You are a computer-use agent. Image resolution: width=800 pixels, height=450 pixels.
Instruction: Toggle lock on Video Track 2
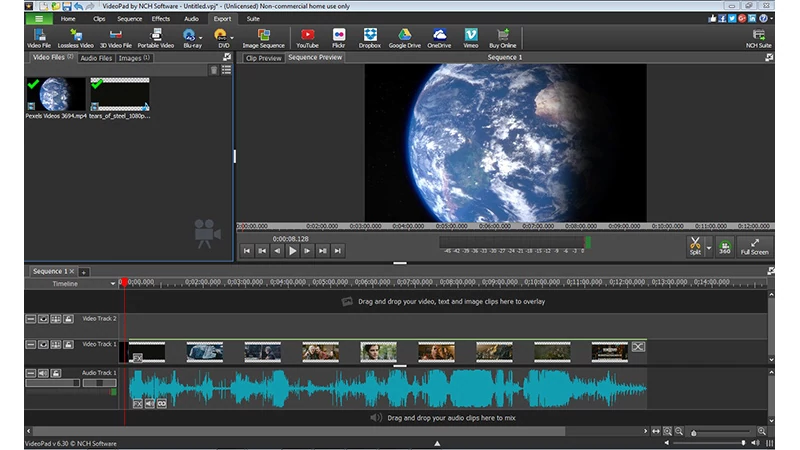[68, 319]
